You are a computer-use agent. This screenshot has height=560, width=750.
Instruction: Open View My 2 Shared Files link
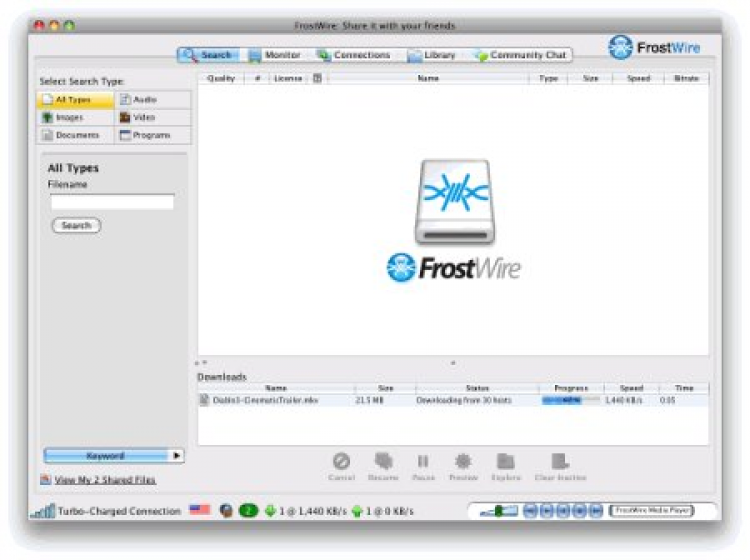(x=105, y=480)
